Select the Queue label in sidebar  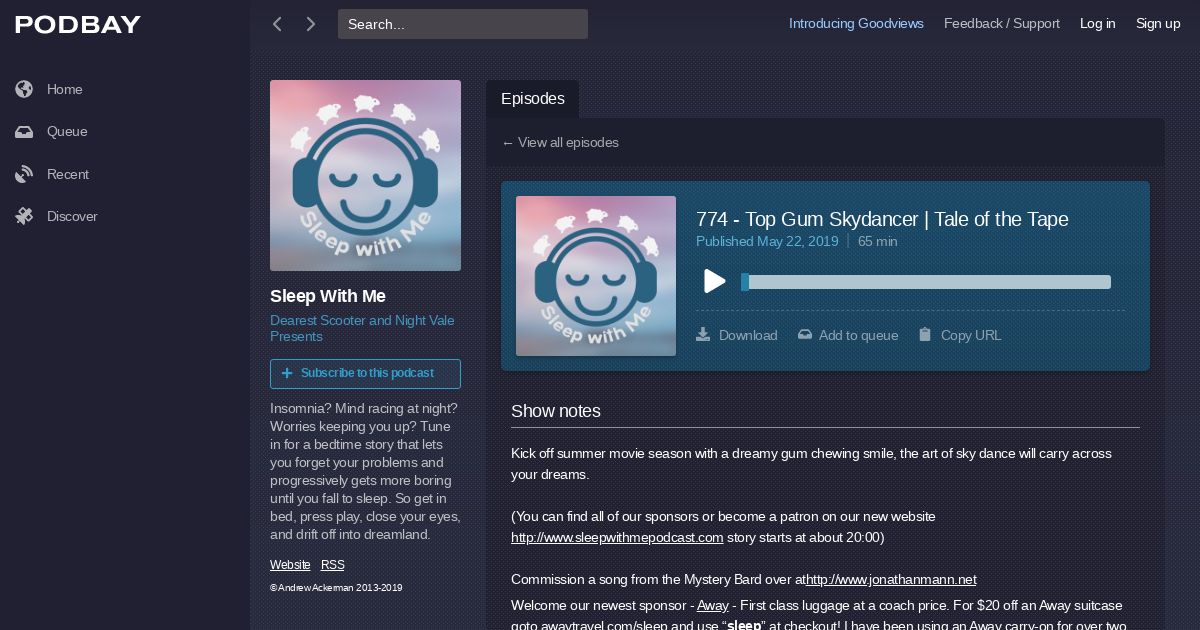tap(67, 132)
